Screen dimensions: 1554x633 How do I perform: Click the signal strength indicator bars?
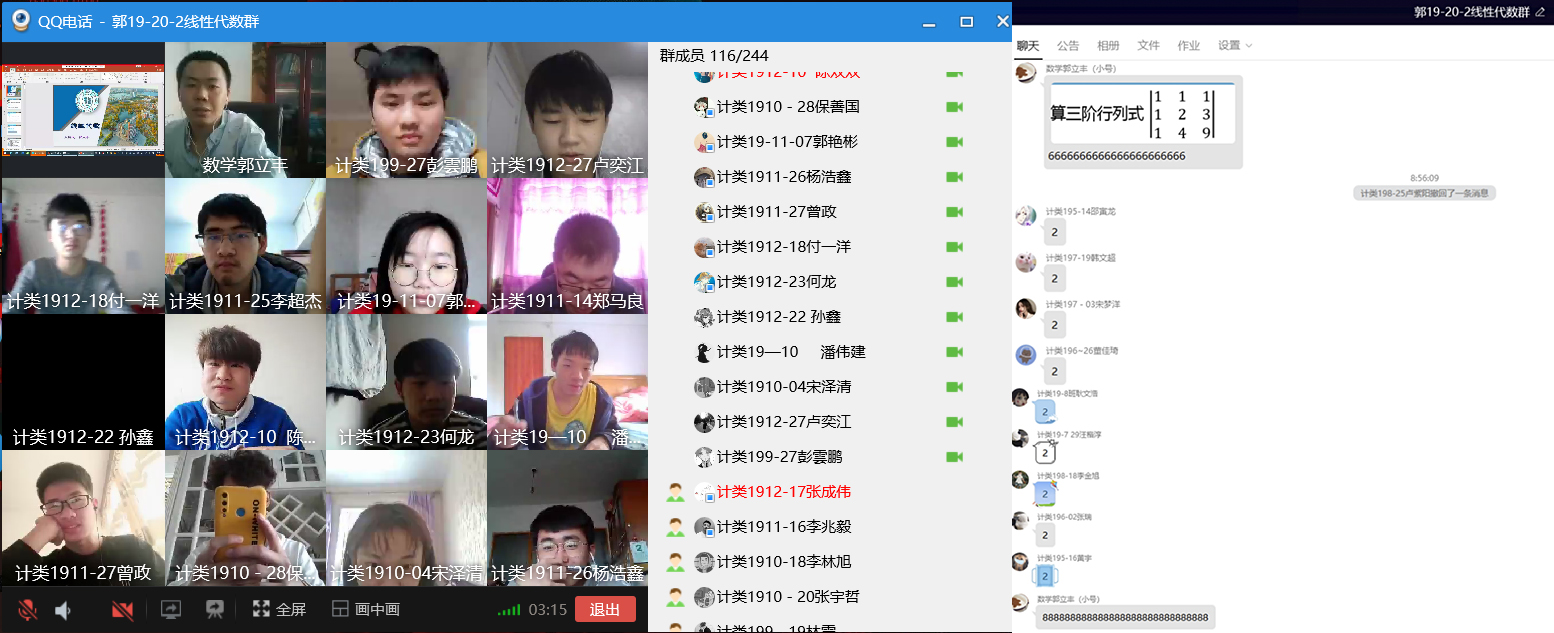tap(509, 610)
